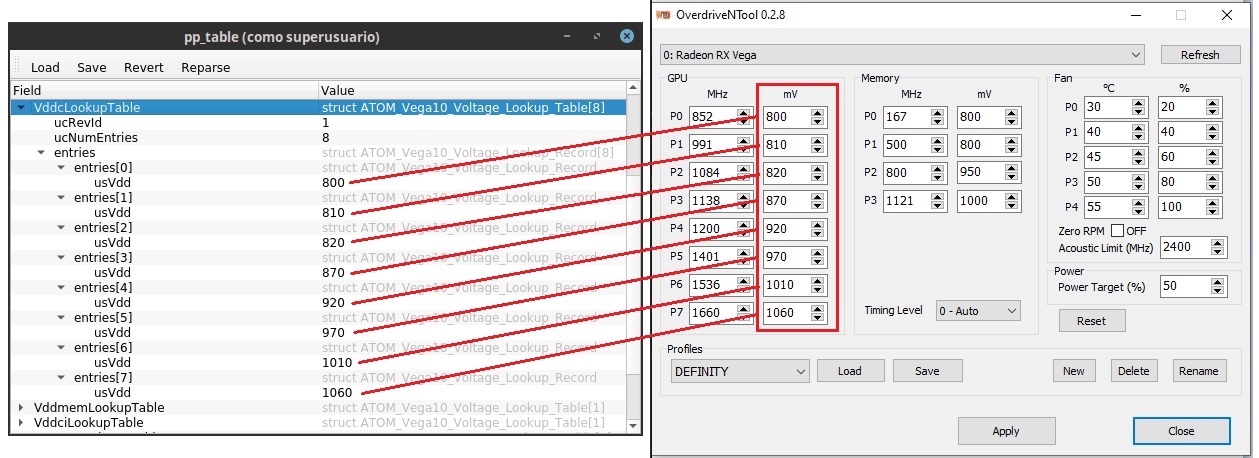Image resolution: width=1259 pixels, height=458 pixels.
Task: Click Load in pp_table toolbar
Action: [45, 68]
